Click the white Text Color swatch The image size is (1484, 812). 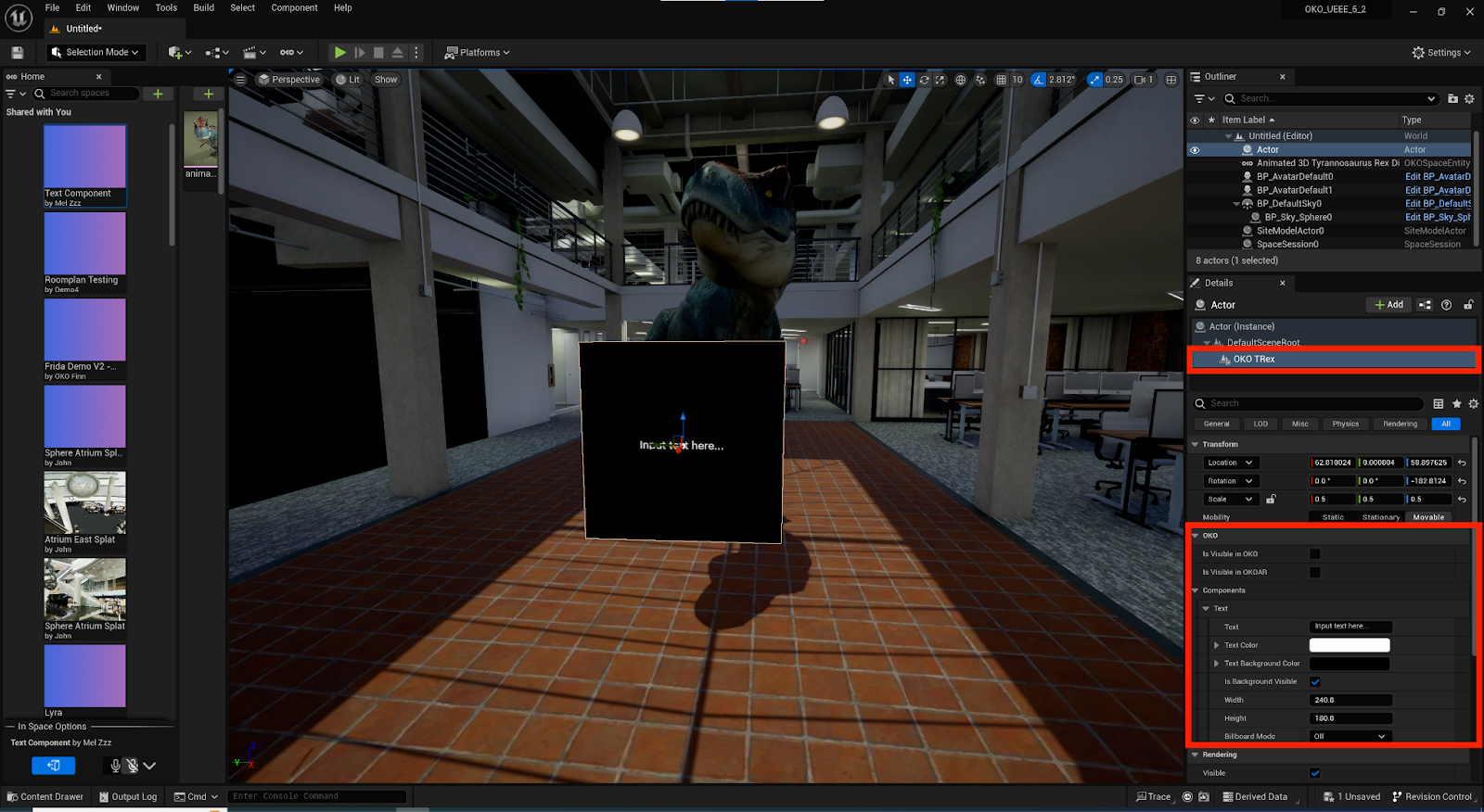coord(1349,645)
